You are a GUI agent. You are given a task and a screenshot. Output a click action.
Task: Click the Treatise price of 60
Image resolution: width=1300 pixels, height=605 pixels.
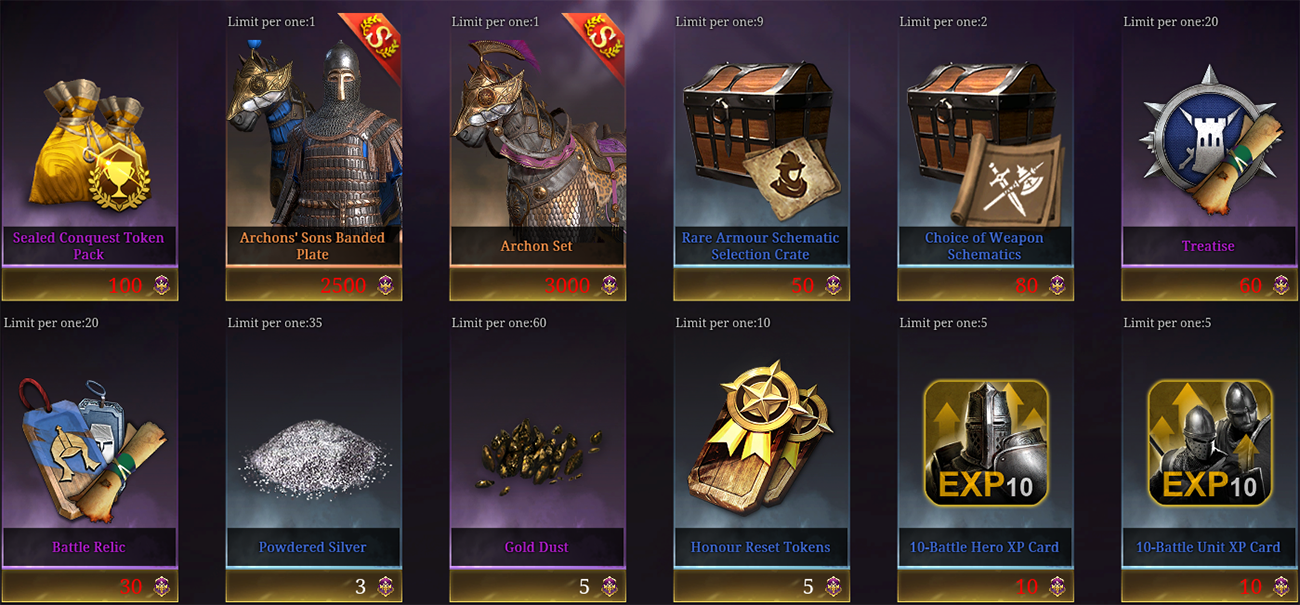(x=1210, y=285)
